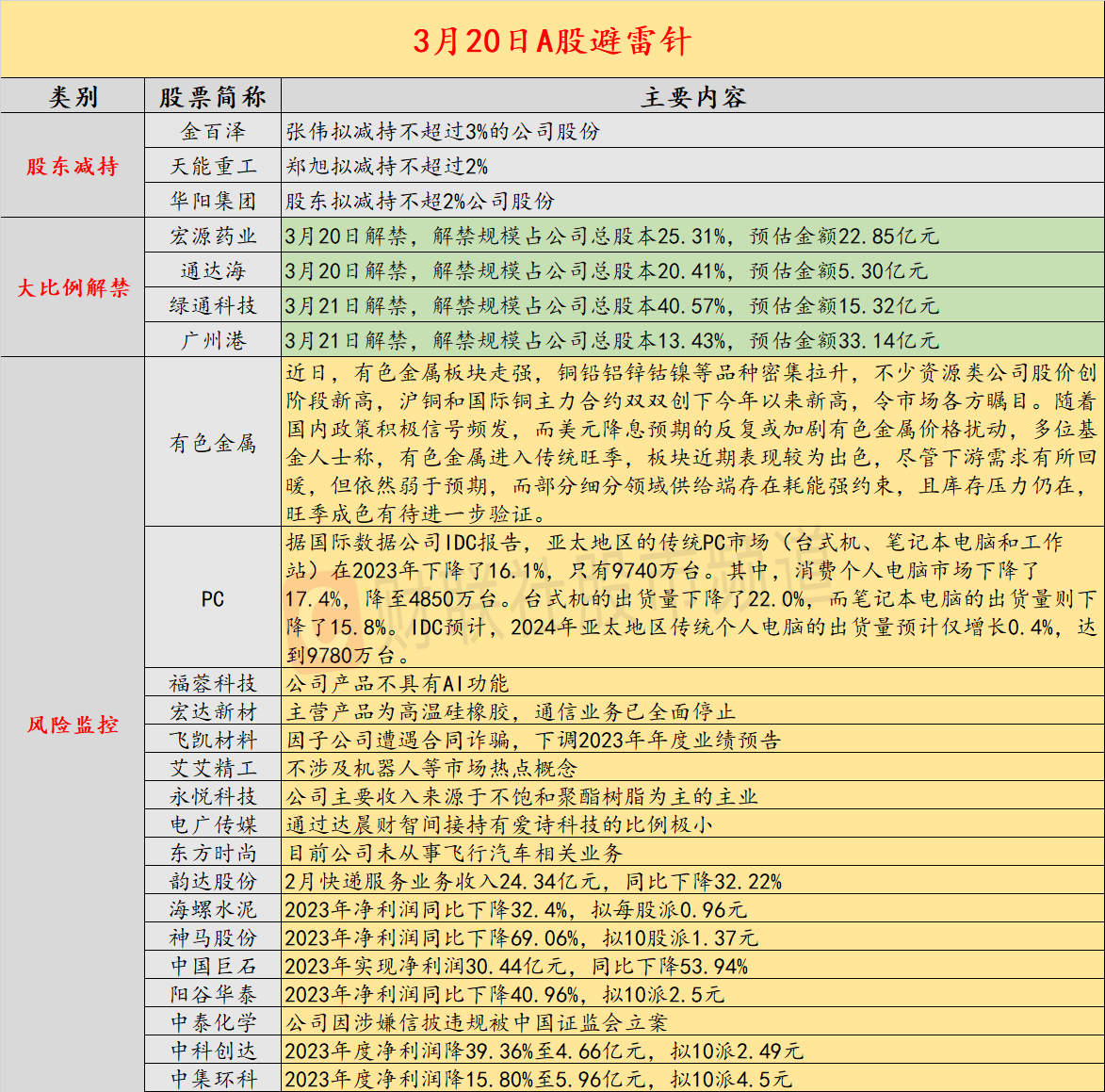This screenshot has height=1092, width=1105.
Task: Click the 金百泽 stock name cell
Action: 213,132
